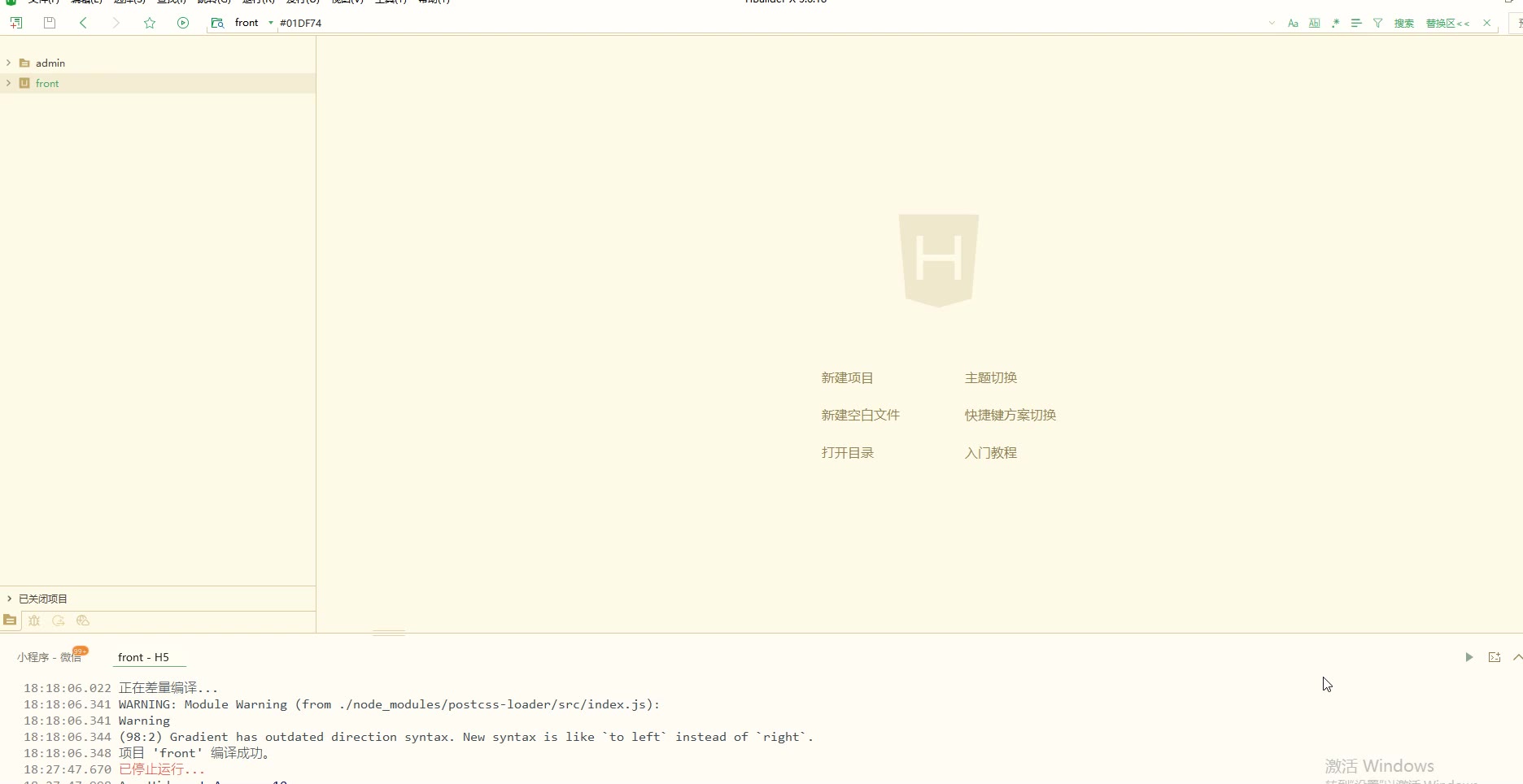This screenshot has width=1523, height=784.
Task: Select the front project row
Action: [x=158, y=83]
